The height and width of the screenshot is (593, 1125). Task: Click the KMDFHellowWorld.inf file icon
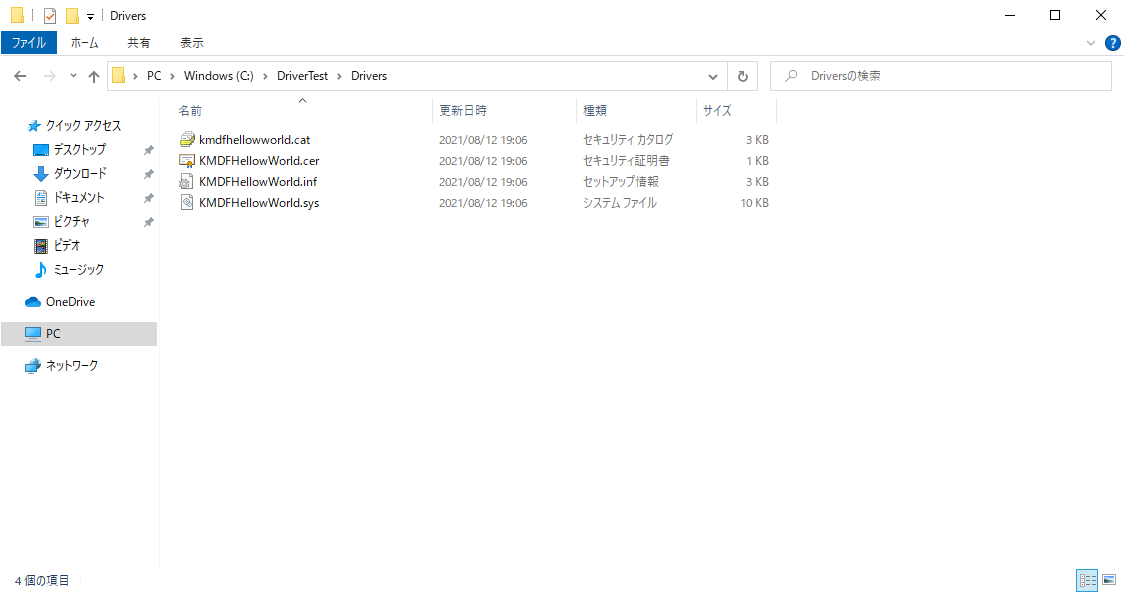[187, 181]
